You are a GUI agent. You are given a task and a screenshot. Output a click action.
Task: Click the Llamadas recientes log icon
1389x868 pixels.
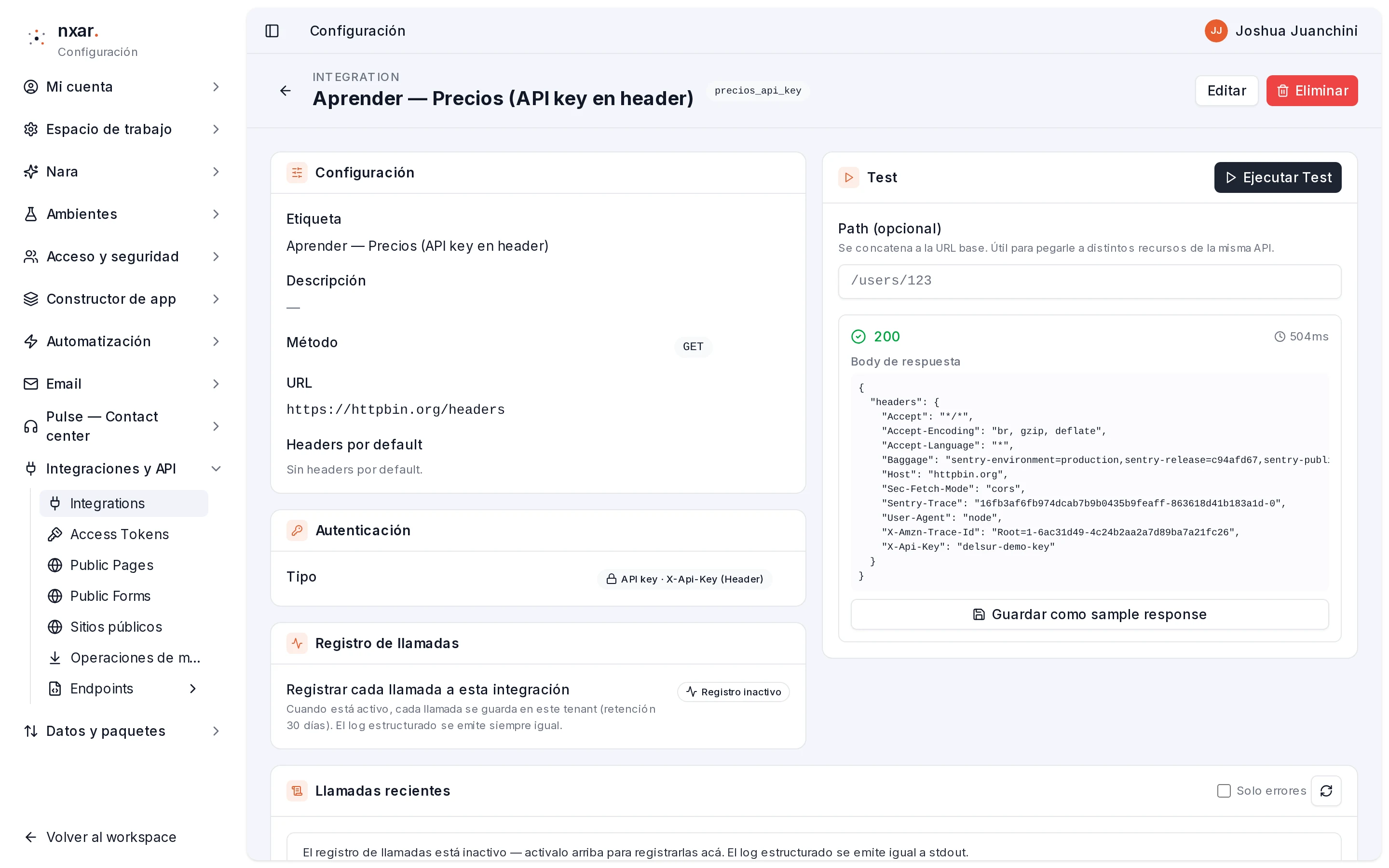(x=297, y=791)
